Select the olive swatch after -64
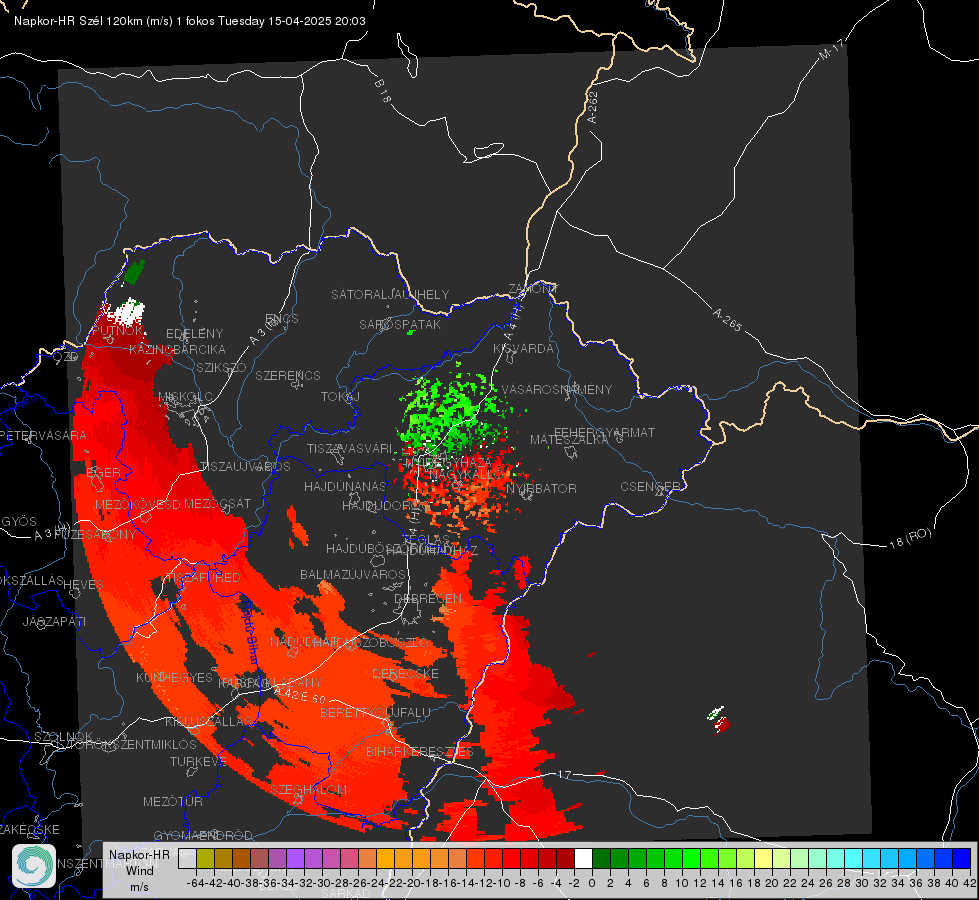Viewport: 979px width, 900px height. (205, 859)
